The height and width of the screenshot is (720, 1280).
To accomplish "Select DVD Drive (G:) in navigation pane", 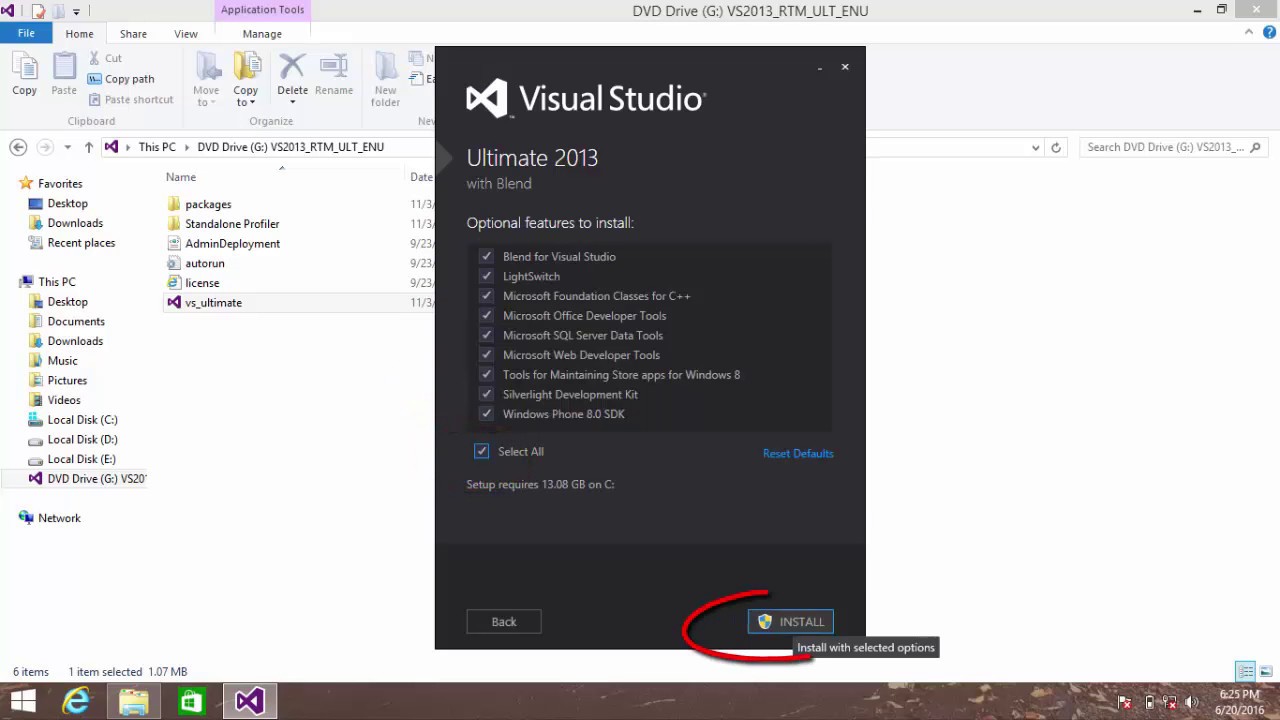I will (96, 479).
